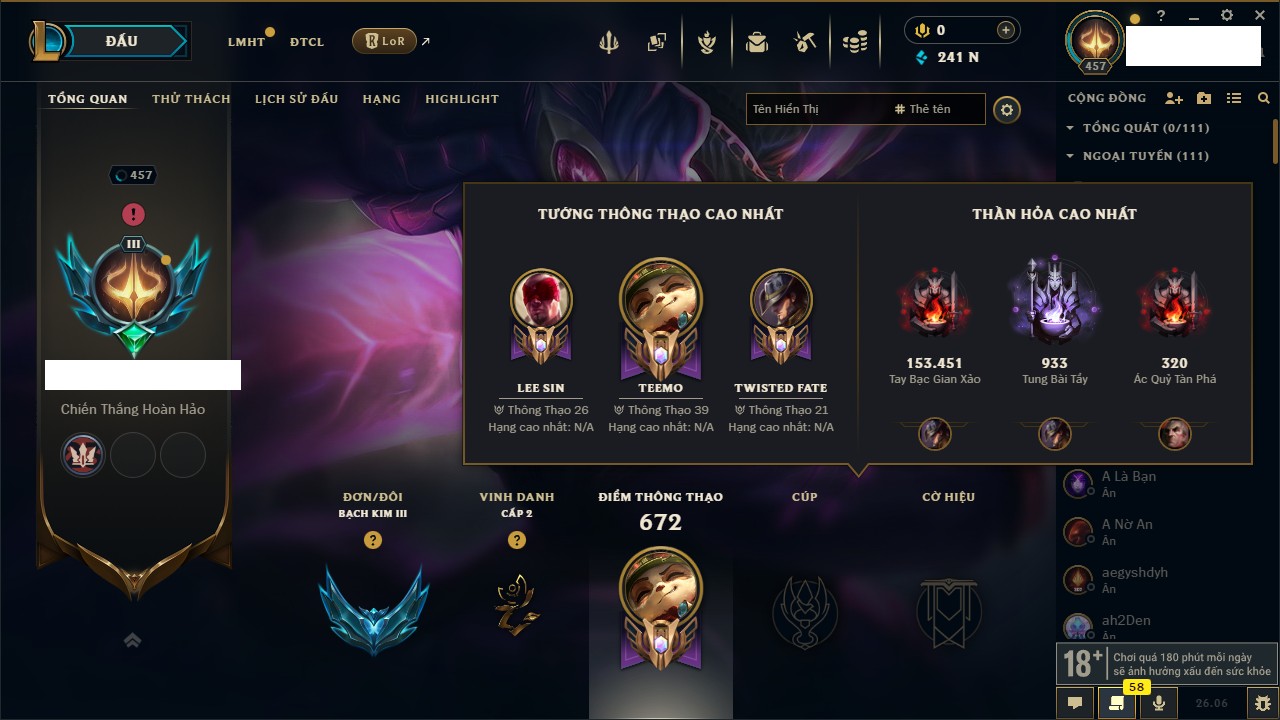This screenshot has height=720, width=1280.
Task: Open the chat bubble icon at bottom
Action: pos(1075,703)
